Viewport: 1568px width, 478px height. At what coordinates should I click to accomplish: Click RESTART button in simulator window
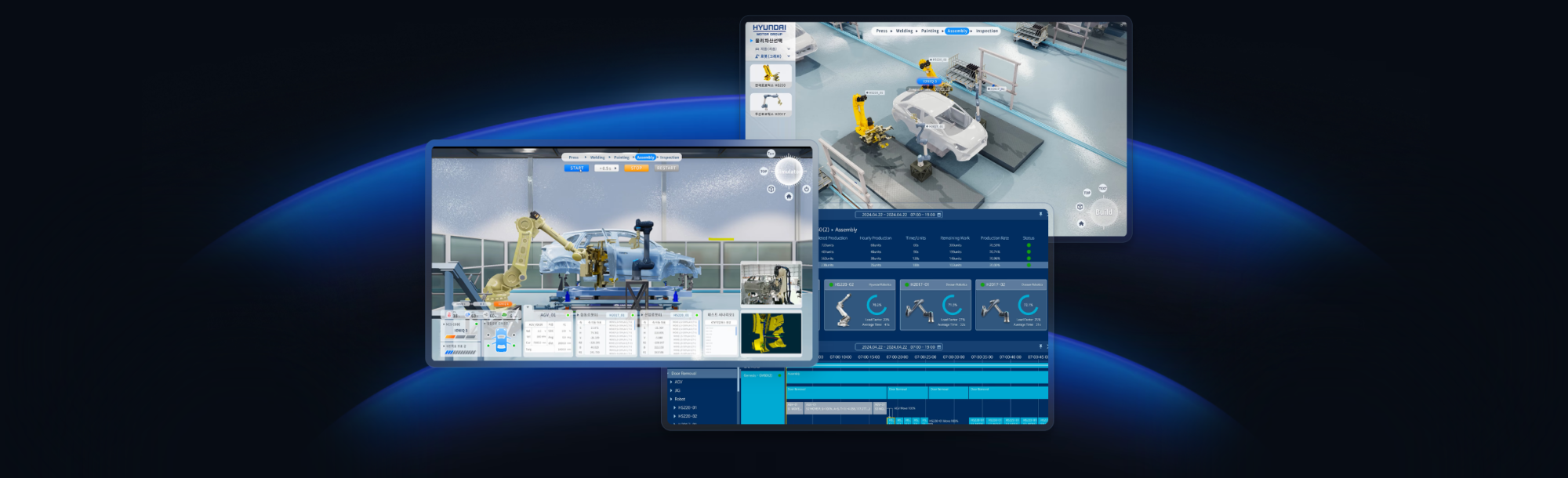point(666,168)
